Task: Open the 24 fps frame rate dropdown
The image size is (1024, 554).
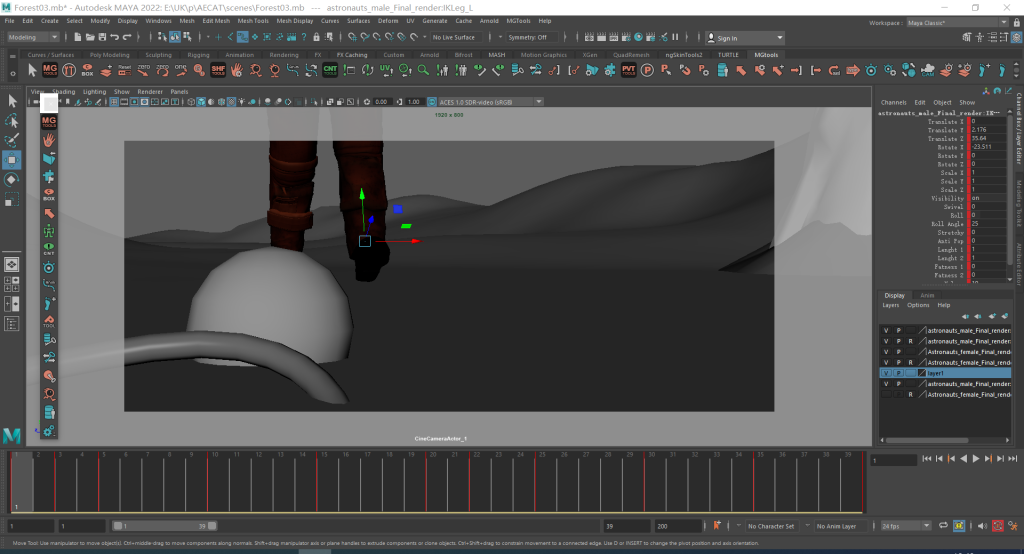Action: pos(906,526)
